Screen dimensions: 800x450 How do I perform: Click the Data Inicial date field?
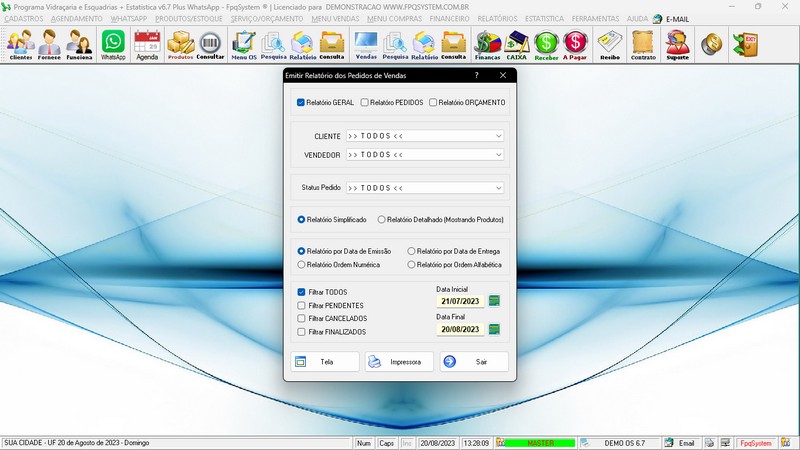(460, 301)
